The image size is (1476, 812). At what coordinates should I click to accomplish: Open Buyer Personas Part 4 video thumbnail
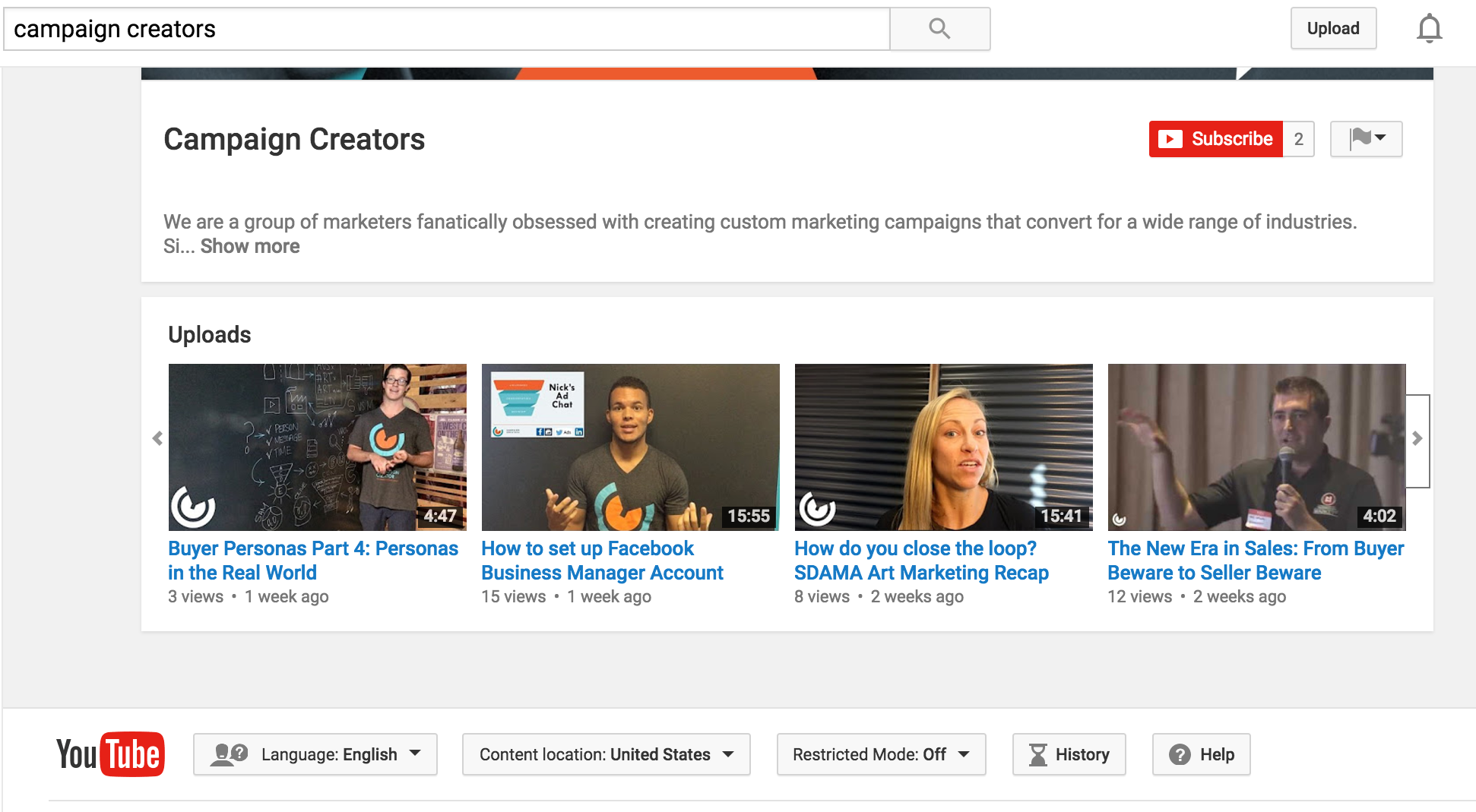317,447
